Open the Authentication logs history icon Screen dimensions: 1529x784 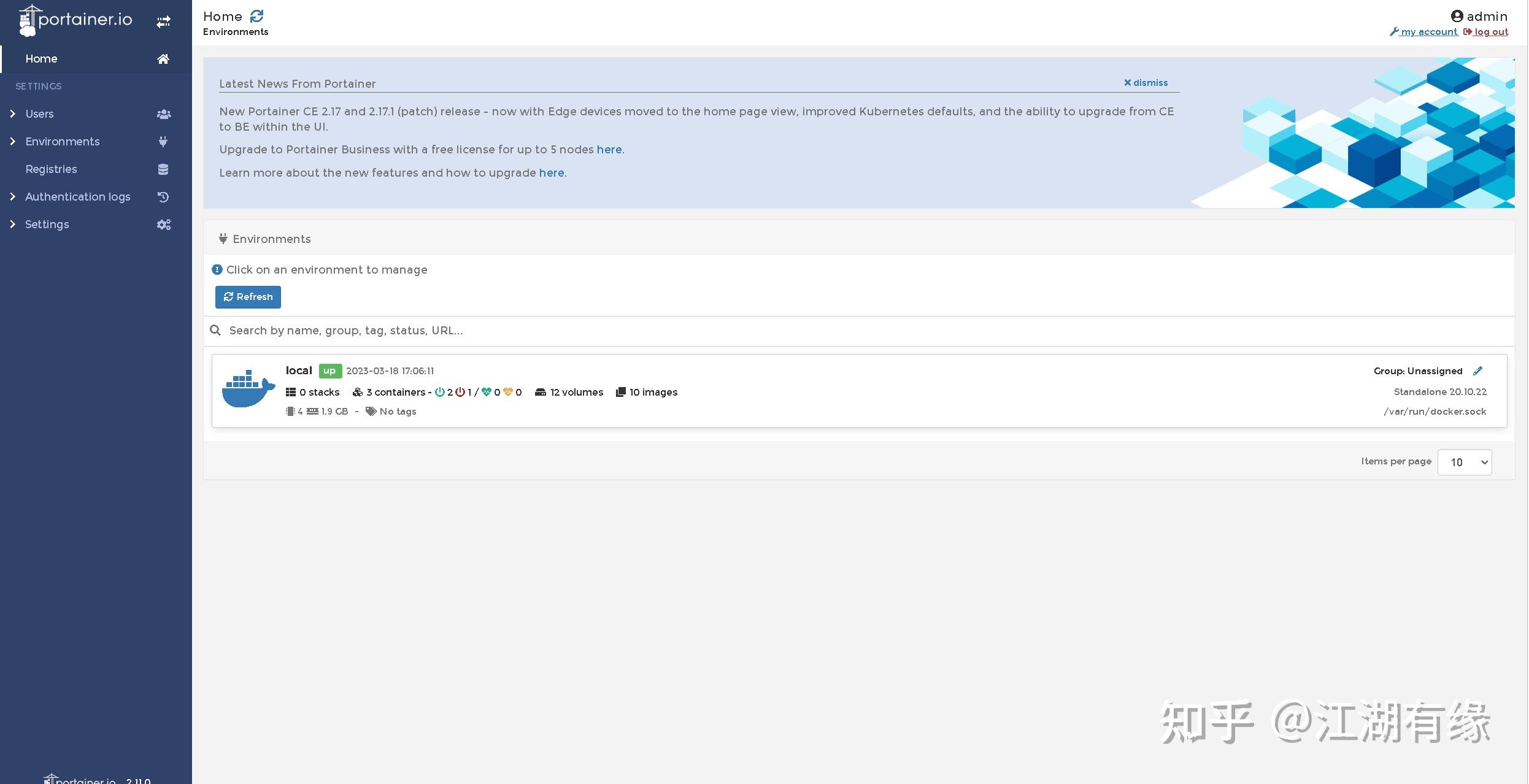tap(163, 196)
